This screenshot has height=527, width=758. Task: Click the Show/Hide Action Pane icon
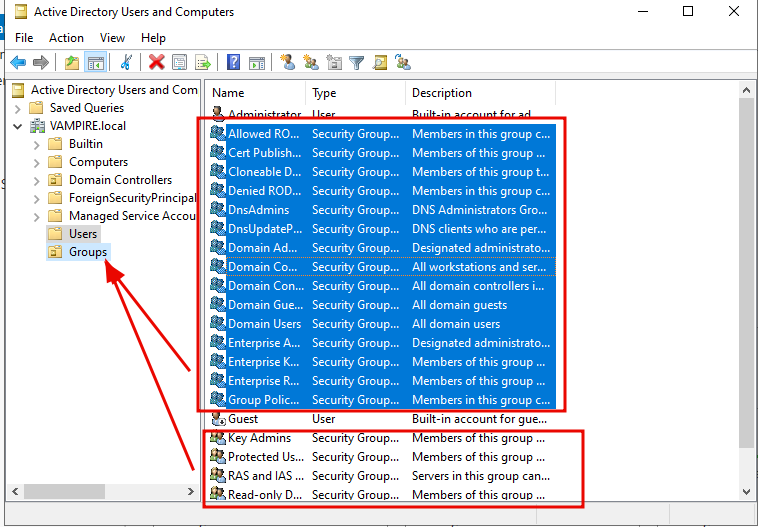(x=257, y=62)
